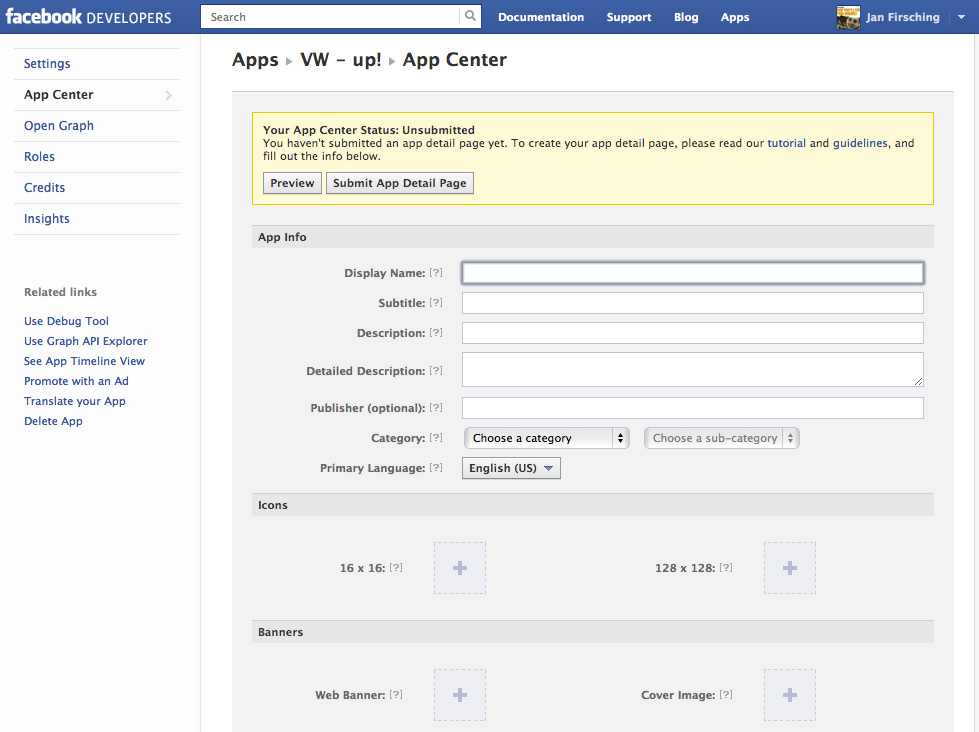Click the 16 x 16 help icon
The width and height of the screenshot is (979, 732).
[x=396, y=568]
